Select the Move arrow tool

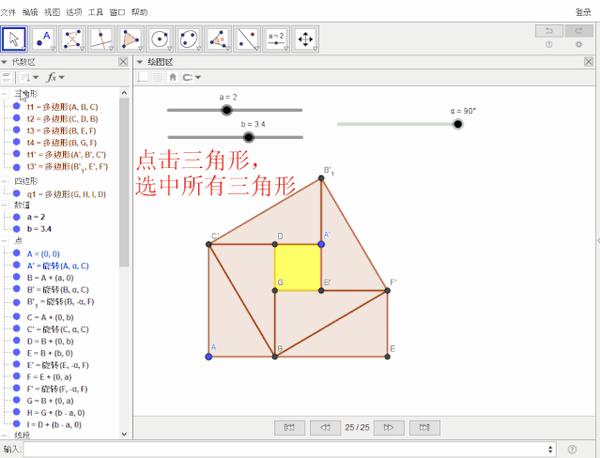tap(14, 39)
